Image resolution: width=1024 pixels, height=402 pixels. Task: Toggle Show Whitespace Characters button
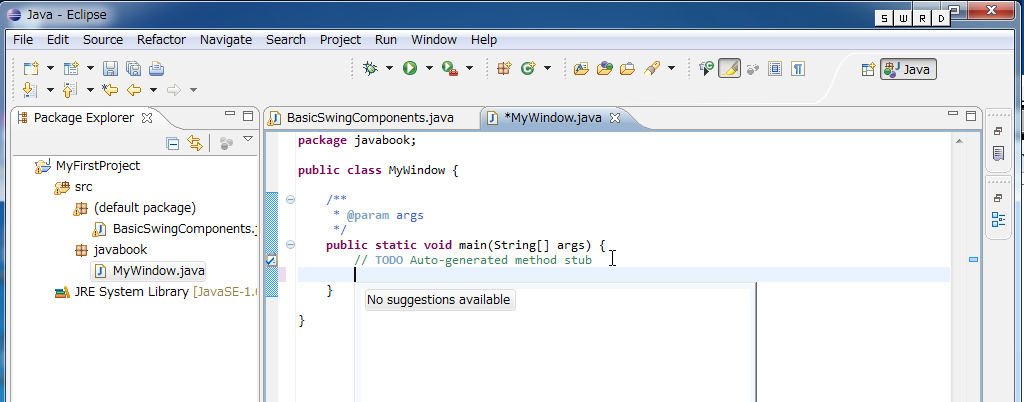tap(798, 68)
